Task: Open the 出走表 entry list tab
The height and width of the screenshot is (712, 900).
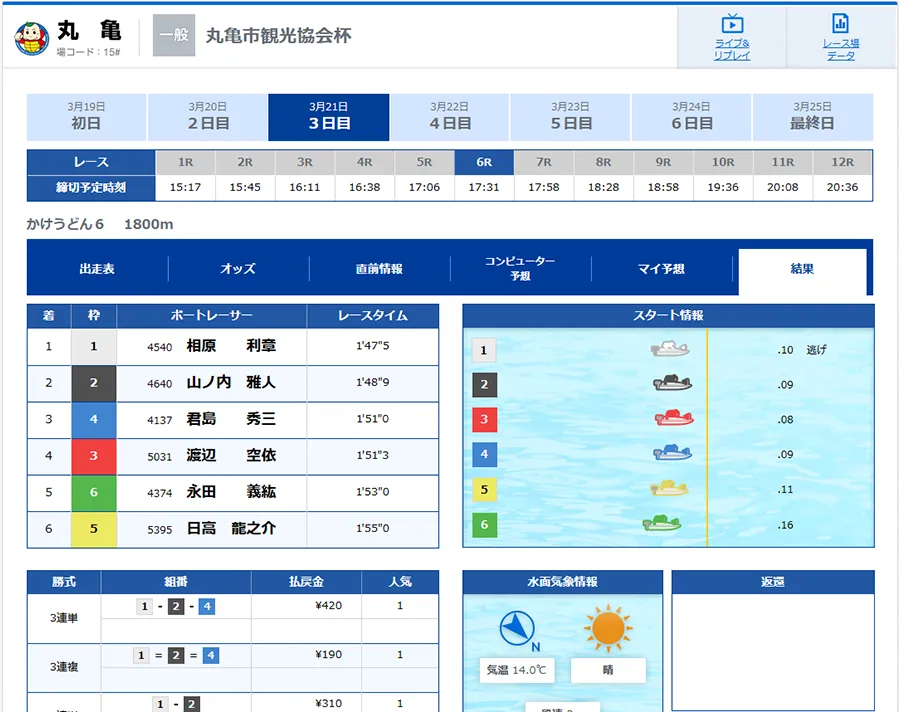Action: point(97,269)
